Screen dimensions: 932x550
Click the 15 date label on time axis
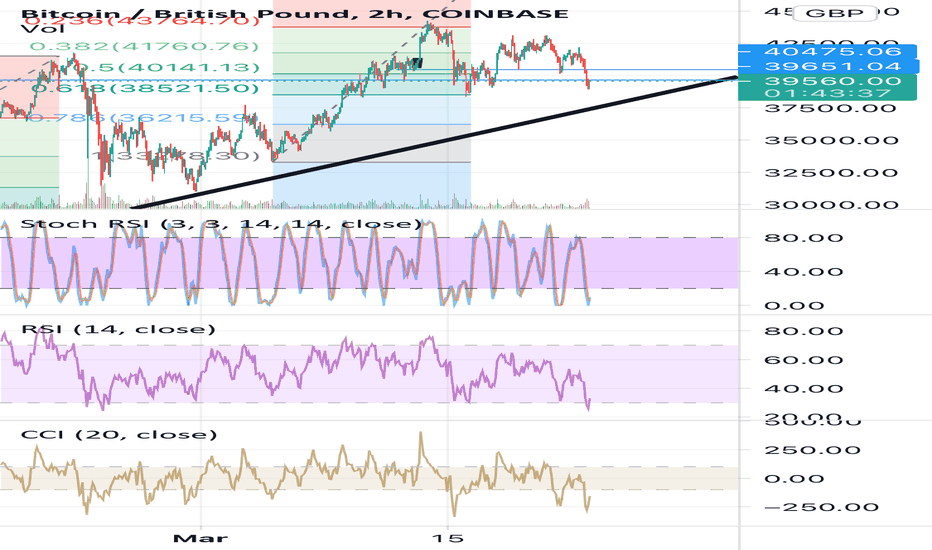point(448,539)
